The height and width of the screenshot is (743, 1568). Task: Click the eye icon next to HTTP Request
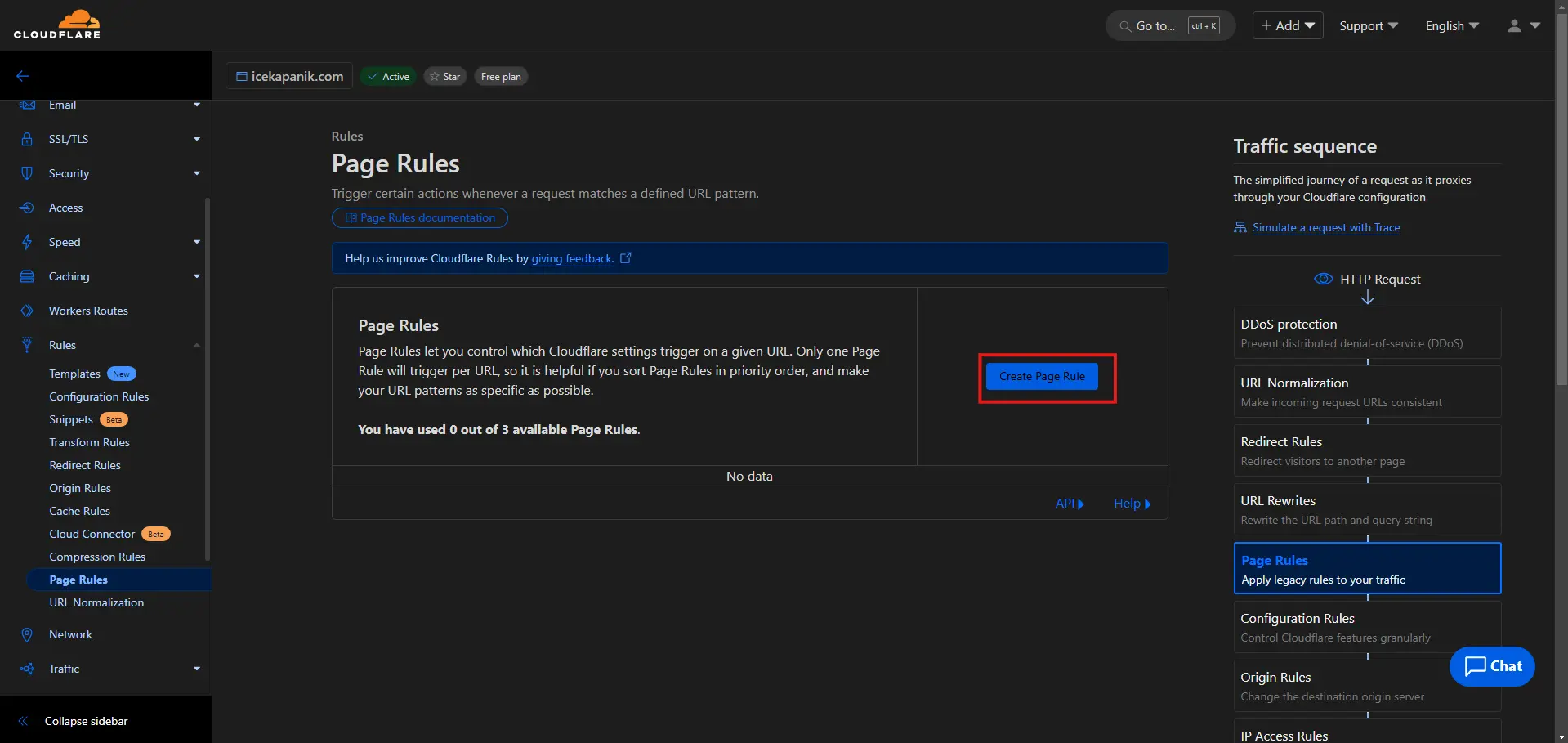(x=1323, y=279)
